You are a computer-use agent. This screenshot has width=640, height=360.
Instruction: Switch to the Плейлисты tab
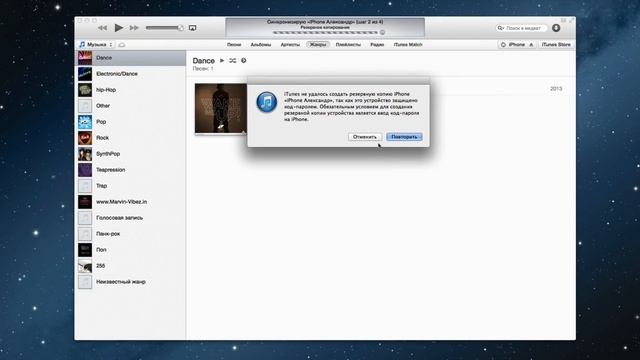click(348, 44)
